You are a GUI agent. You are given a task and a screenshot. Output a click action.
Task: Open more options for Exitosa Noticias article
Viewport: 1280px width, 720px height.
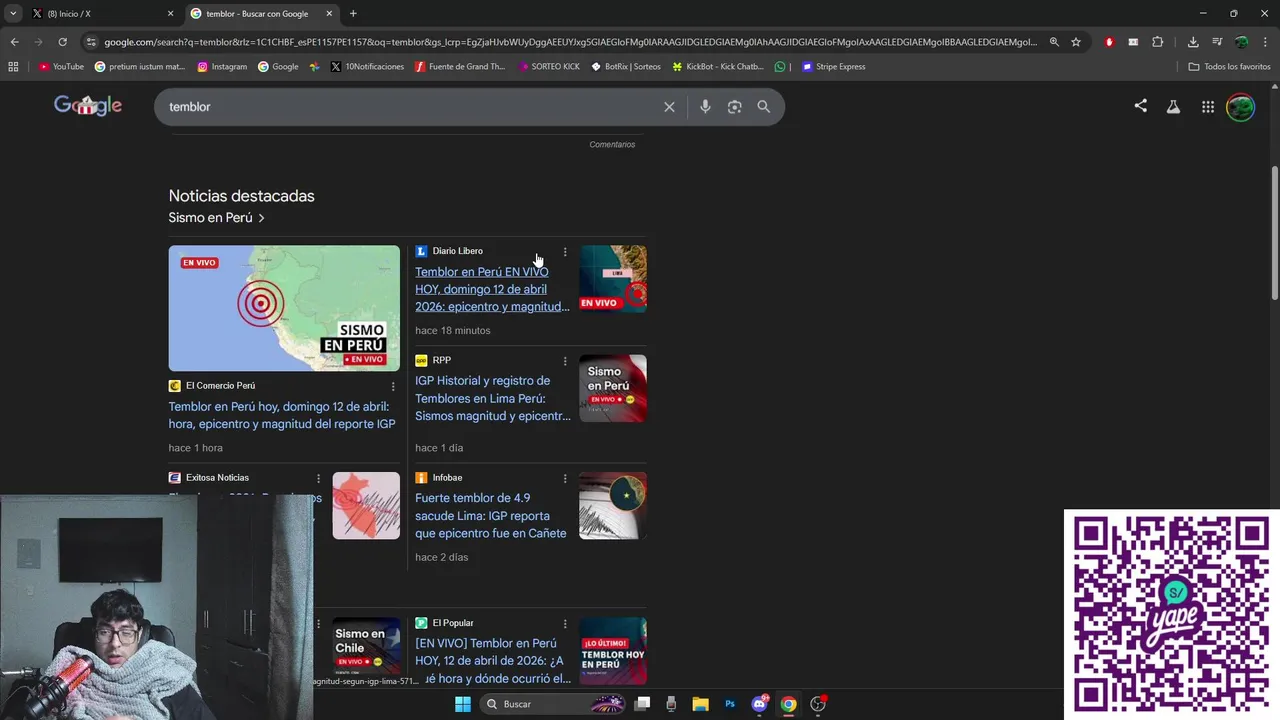[x=319, y=479]
